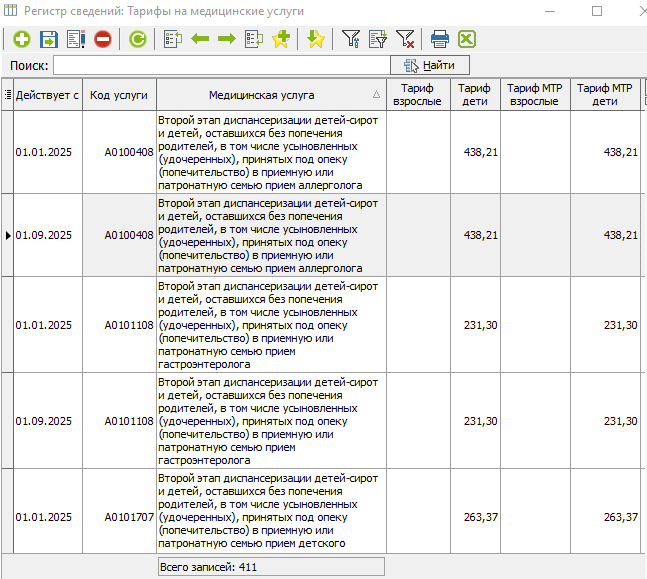Click the green right arrow icon
This screenshot has width=647, height=579.
click(x=226, y=39)
